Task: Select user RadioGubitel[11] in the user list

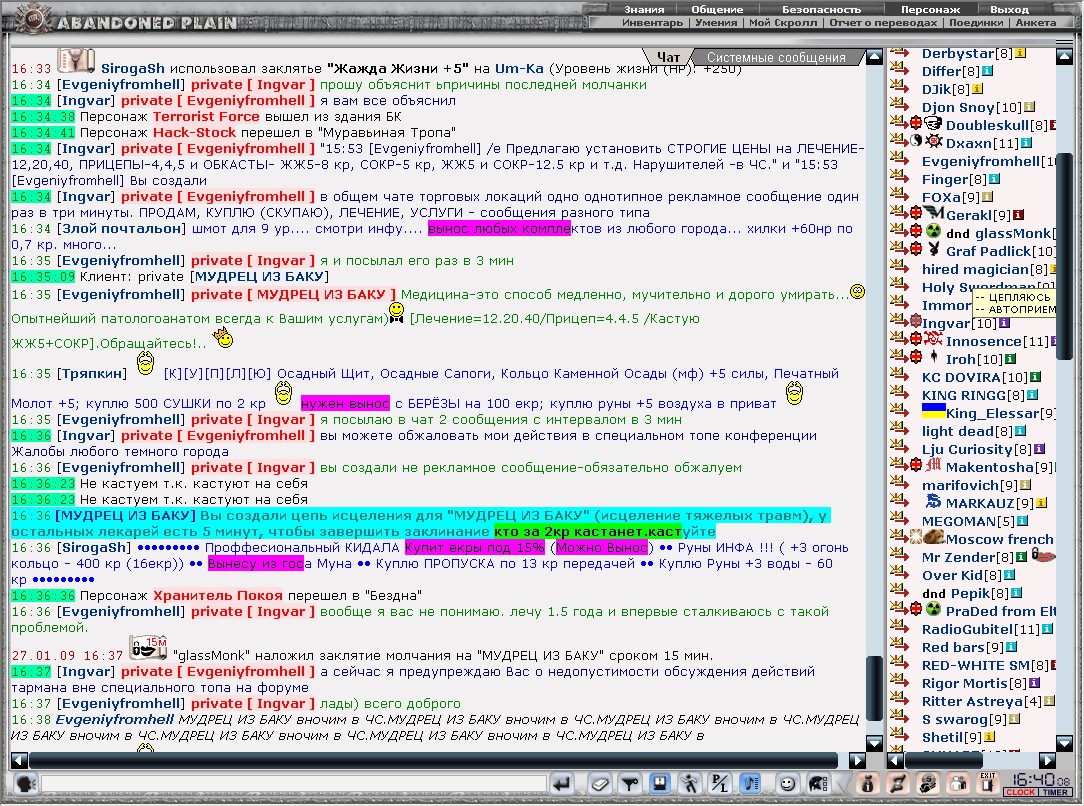Action: tap(980, 629)
